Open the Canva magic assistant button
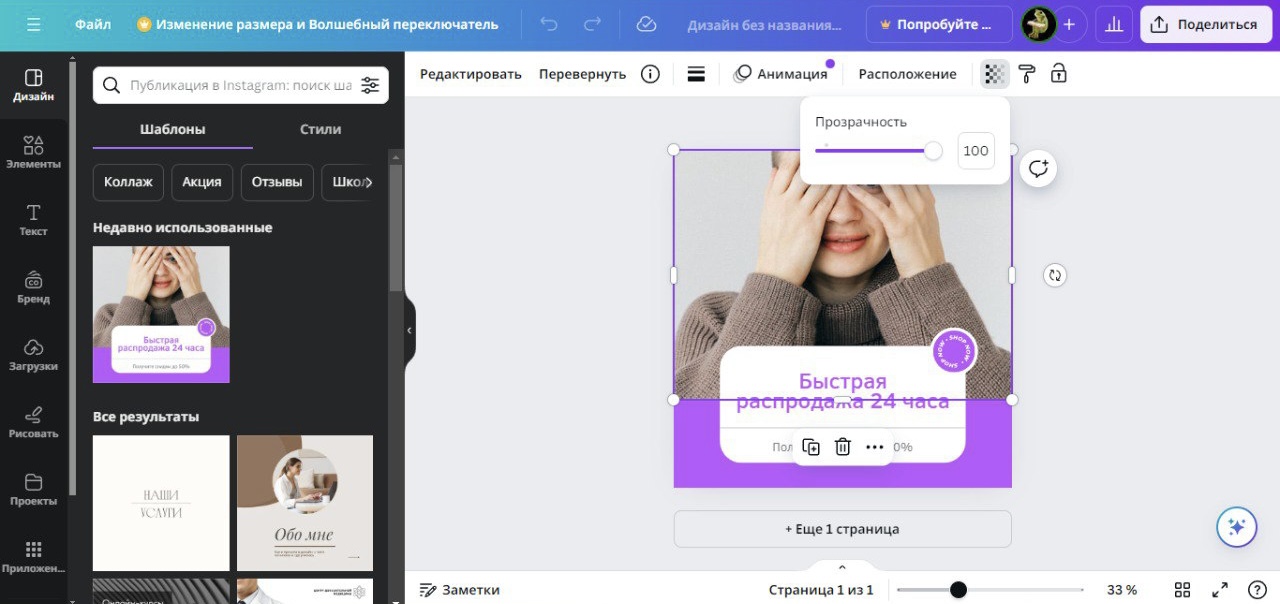Viewport: 1280px width, 604px height. point(1236,527)
